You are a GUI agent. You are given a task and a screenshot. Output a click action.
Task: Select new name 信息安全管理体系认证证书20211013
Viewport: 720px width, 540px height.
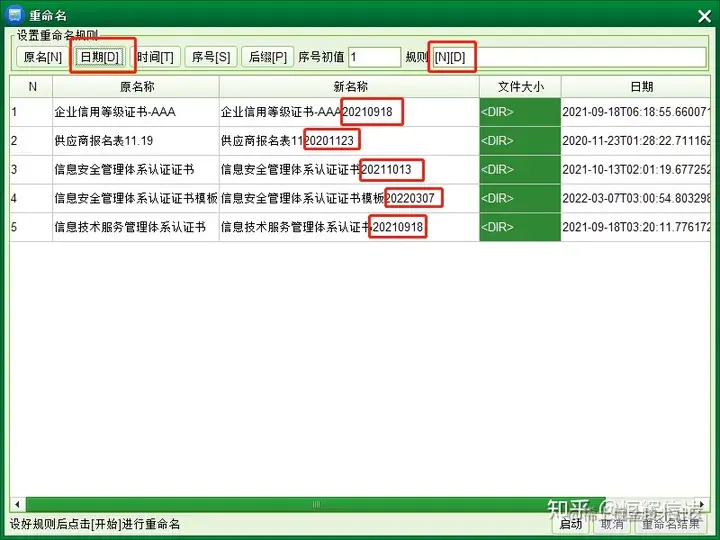pyautogui.click(x=350, y=169)
